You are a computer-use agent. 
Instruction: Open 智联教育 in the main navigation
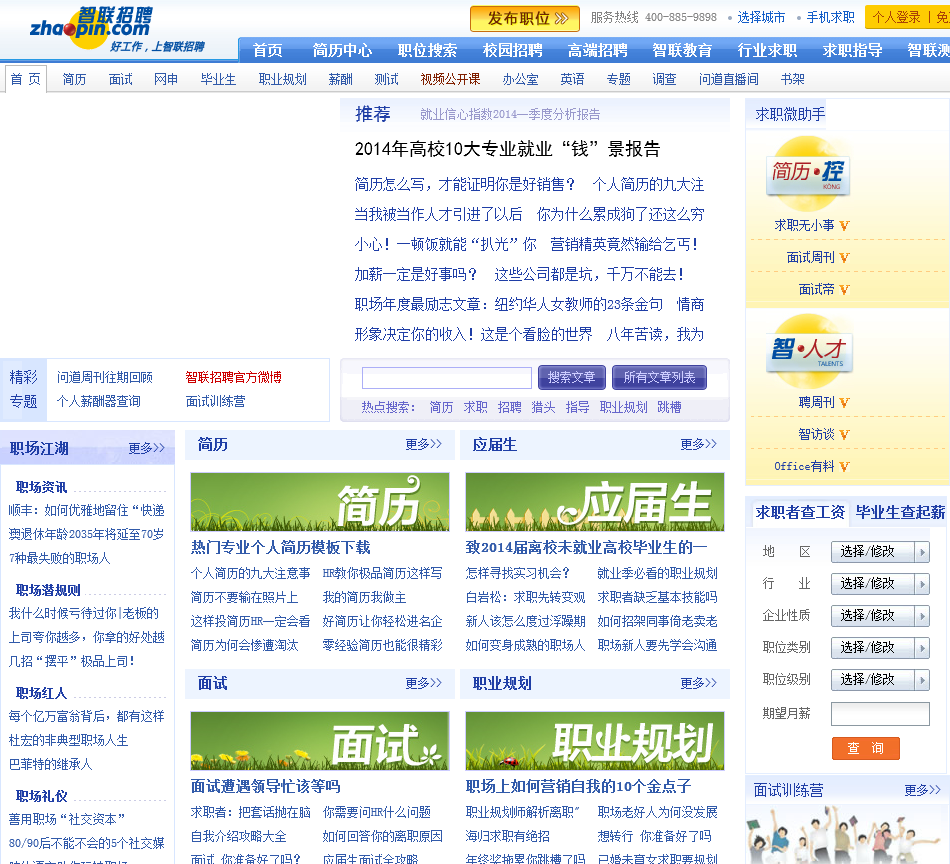[682, 50]
